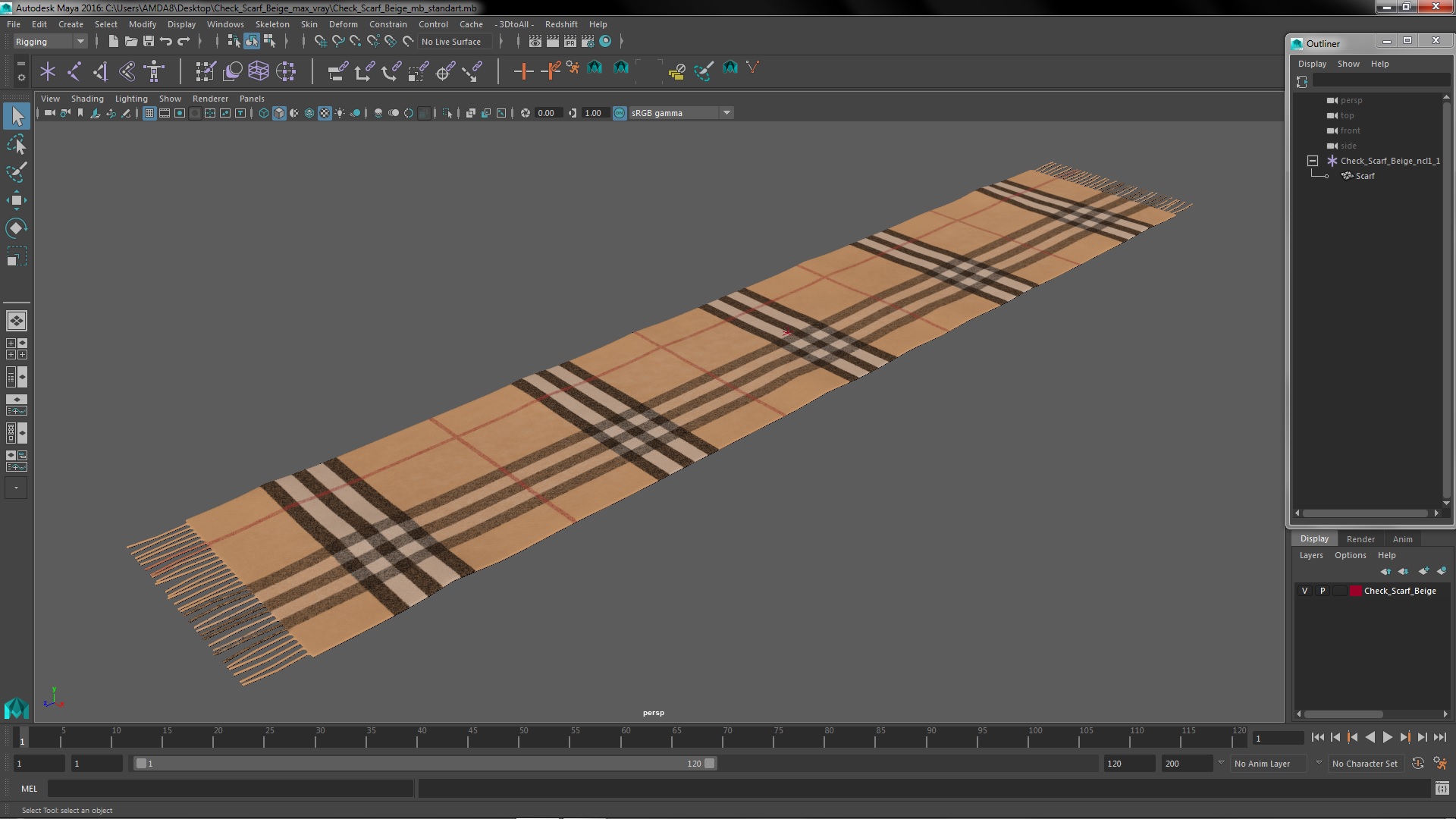Click the viewport gamma 1.00 field
This screenshot has height=819, width=1456.
pyautogui.click(x=595, y=113)
